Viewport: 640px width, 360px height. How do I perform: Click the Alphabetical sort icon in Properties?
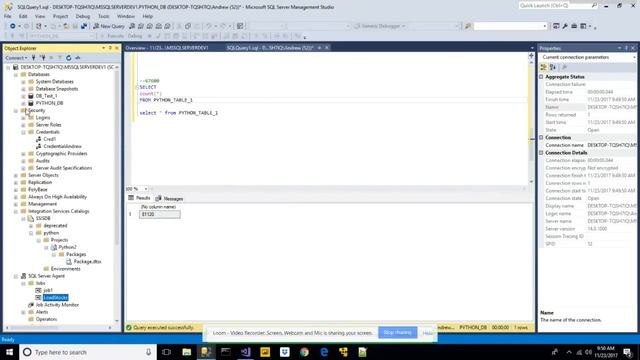pos(553,67)
